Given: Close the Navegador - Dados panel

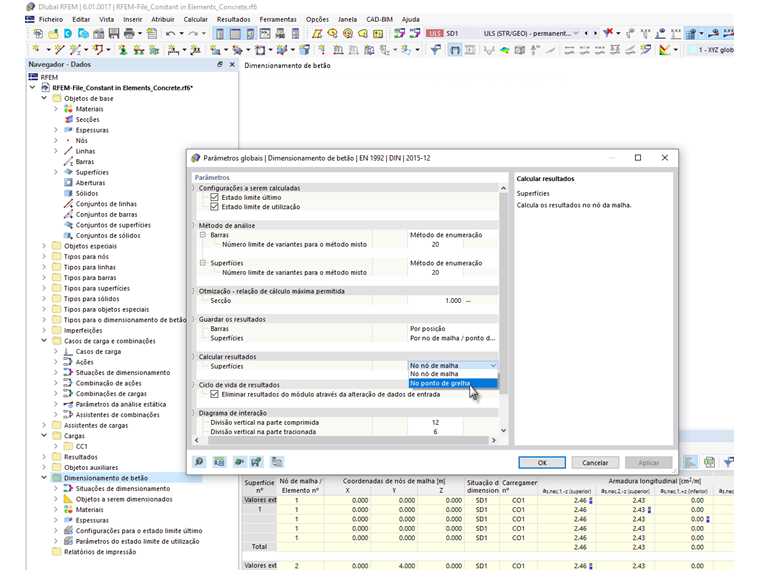Looking at the screenshot, I should click(x=232, y=64).
